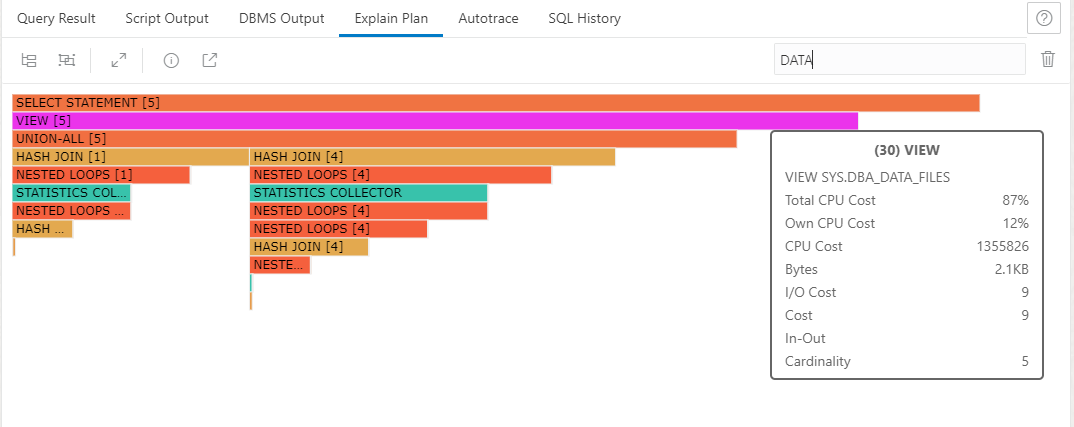
Task: Select the teal STATISTICS COLLECTOR bar
Action: pos(369,193)
